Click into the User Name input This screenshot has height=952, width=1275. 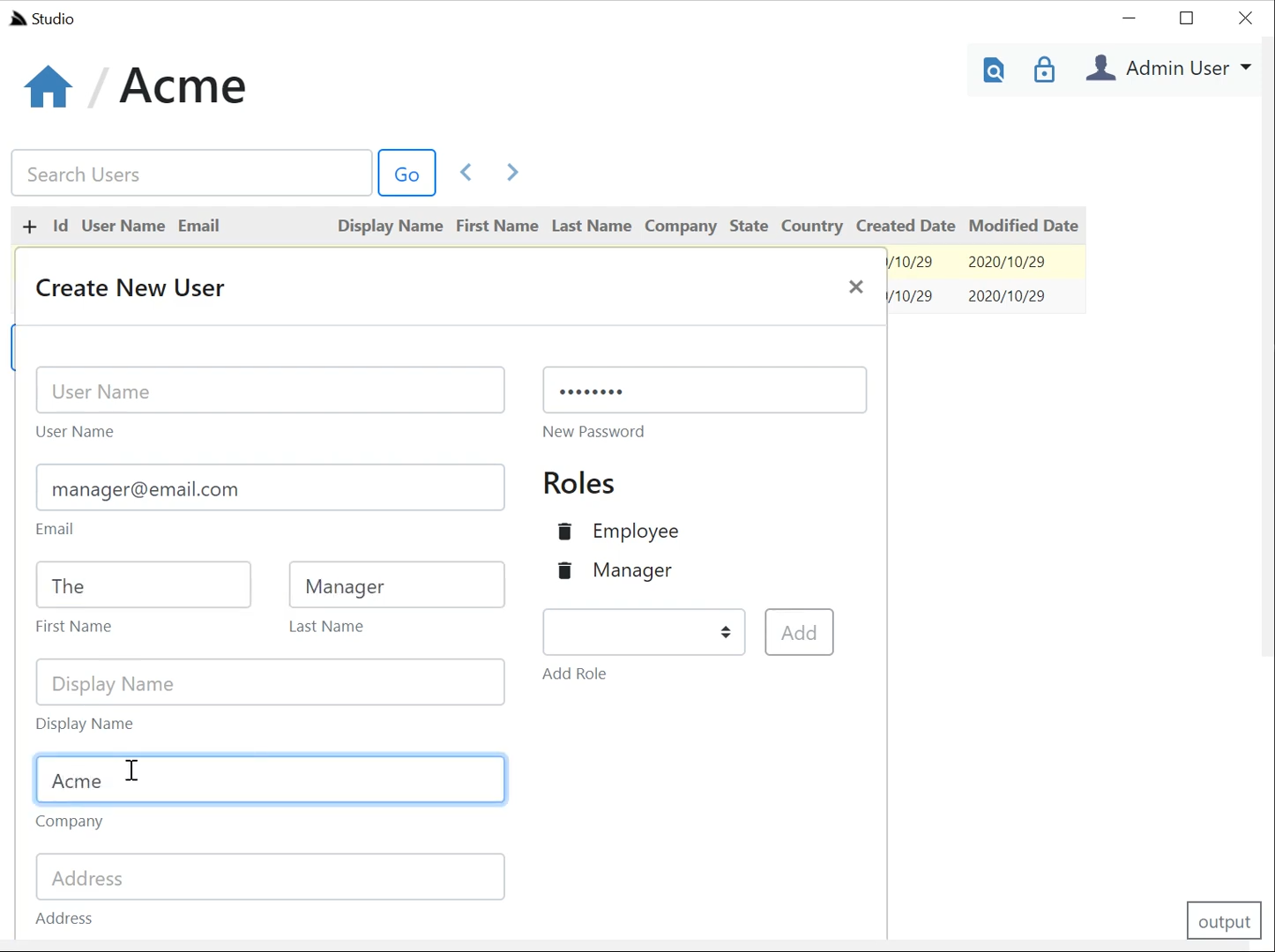(270, 390)
